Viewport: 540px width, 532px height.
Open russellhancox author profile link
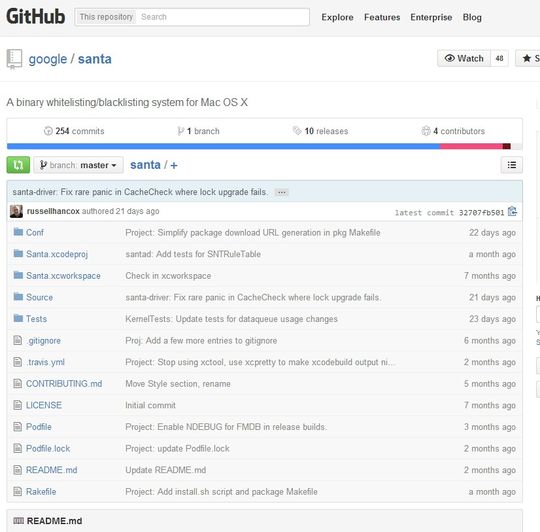53,211
